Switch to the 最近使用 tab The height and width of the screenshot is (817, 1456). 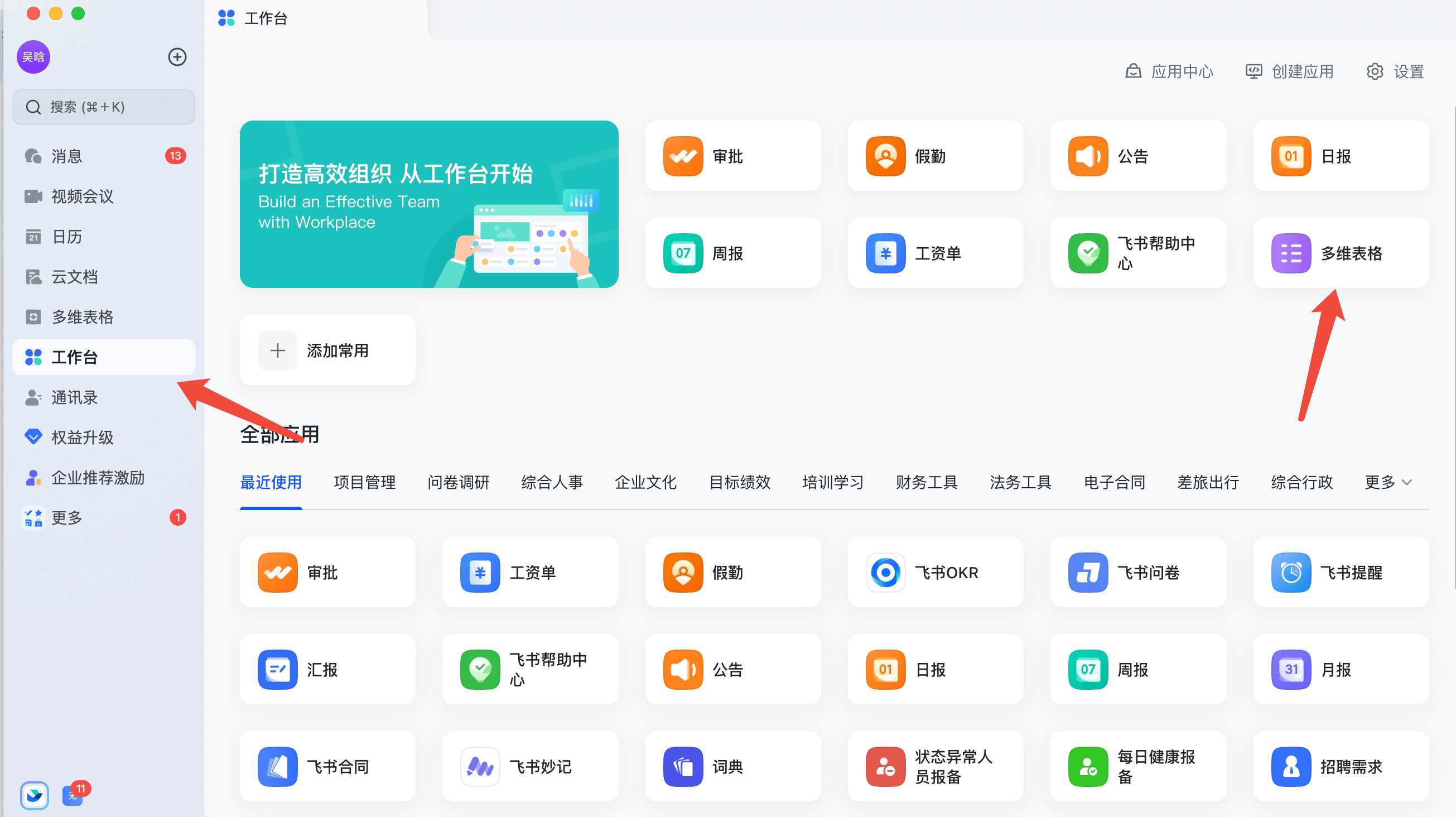tap(271, 482)
